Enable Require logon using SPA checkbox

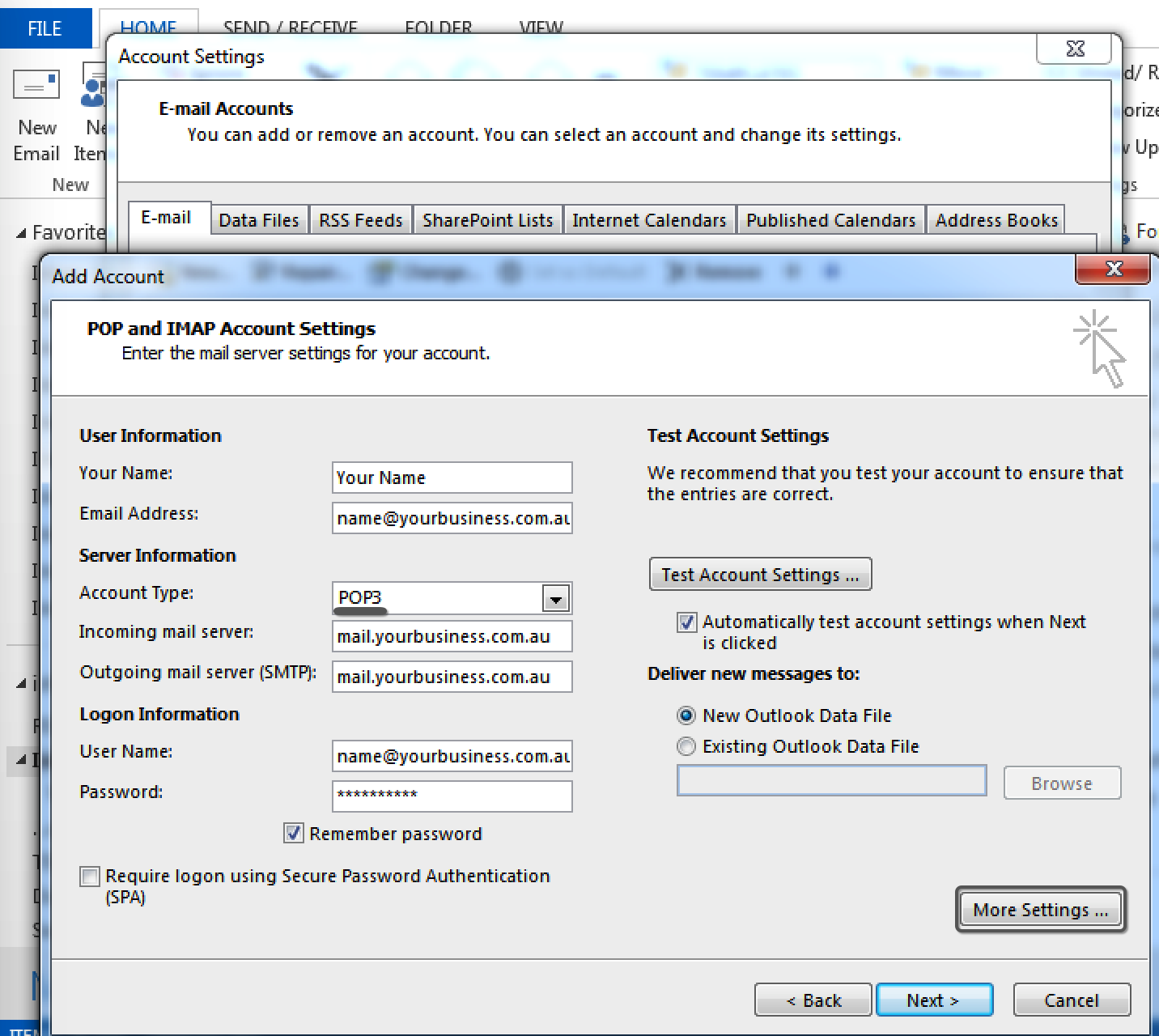click(90, 877)
